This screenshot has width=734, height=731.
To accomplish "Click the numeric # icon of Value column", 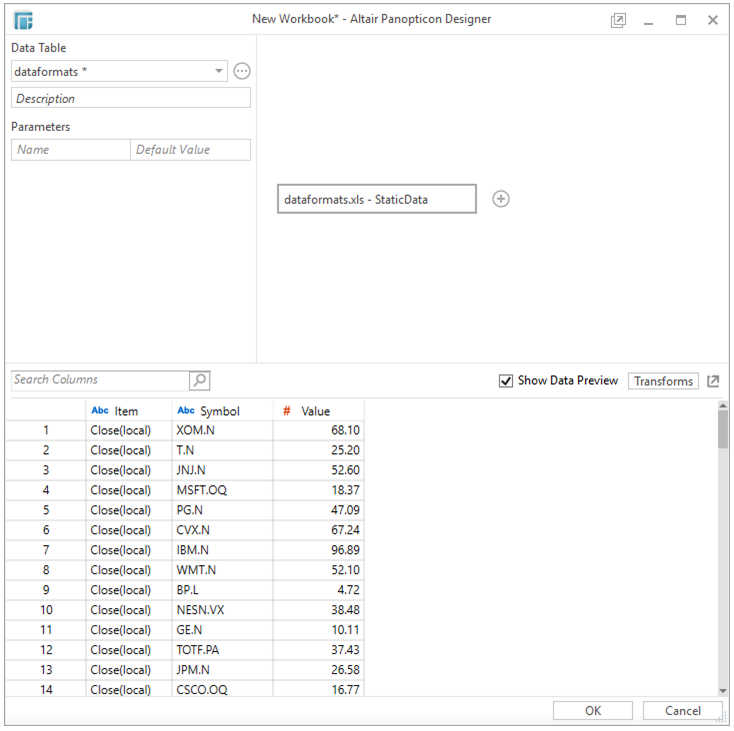I will pyautogui.click(x=286, y=411).
